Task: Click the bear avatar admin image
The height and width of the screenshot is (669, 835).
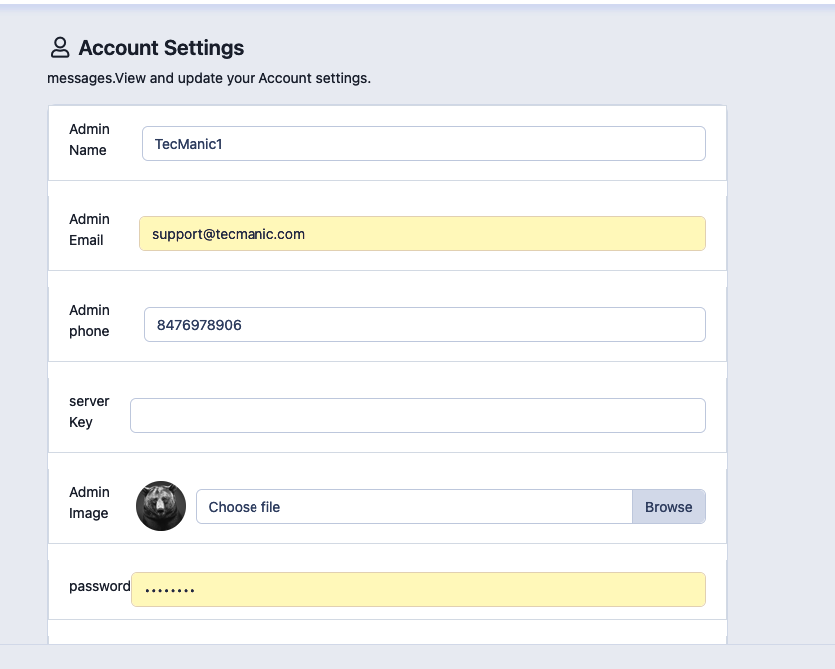Action: (161, 506)
